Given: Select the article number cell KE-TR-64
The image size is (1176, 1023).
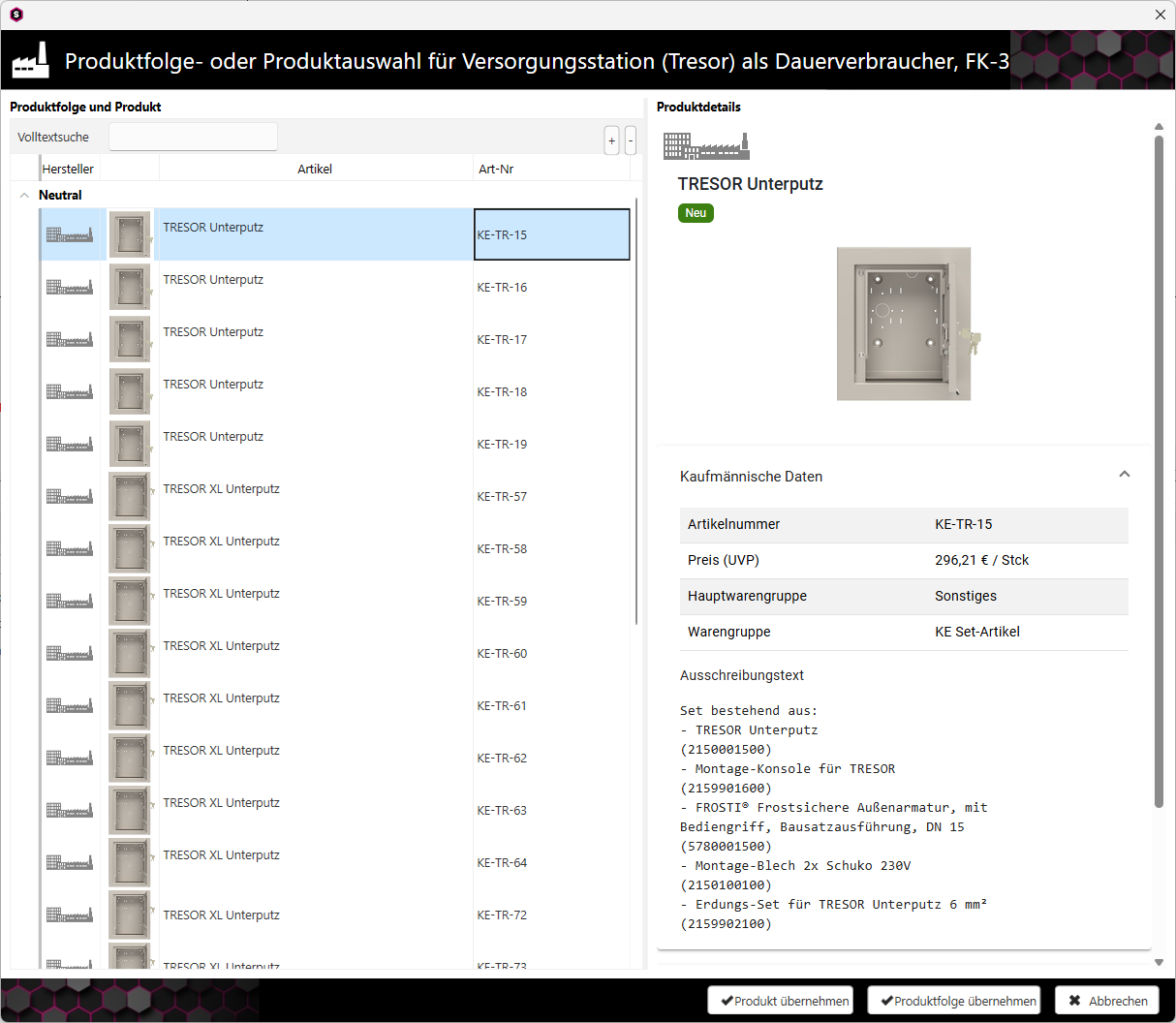Looking at the screenshot, I should pos(552,862).
